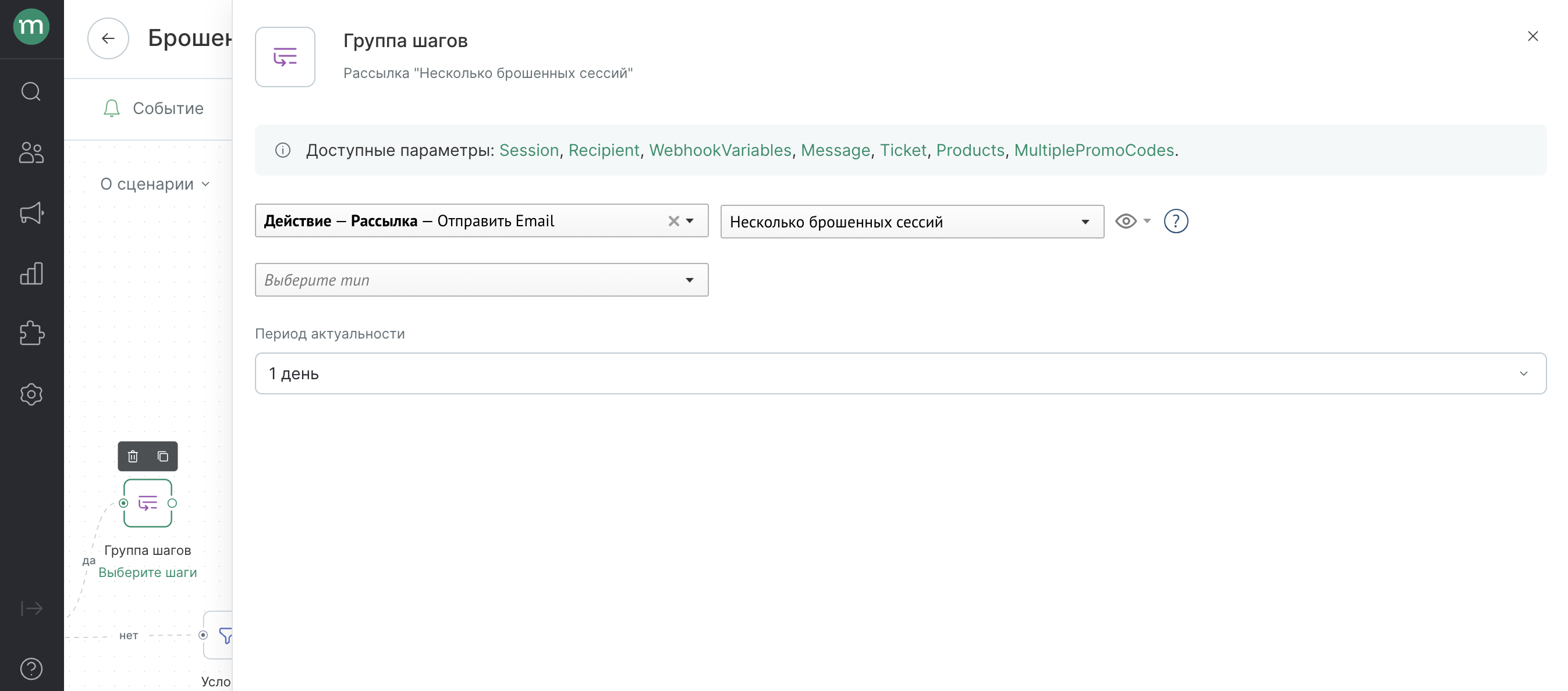
Task: Click the Группа шагов node label
Action: pos(148,550)
